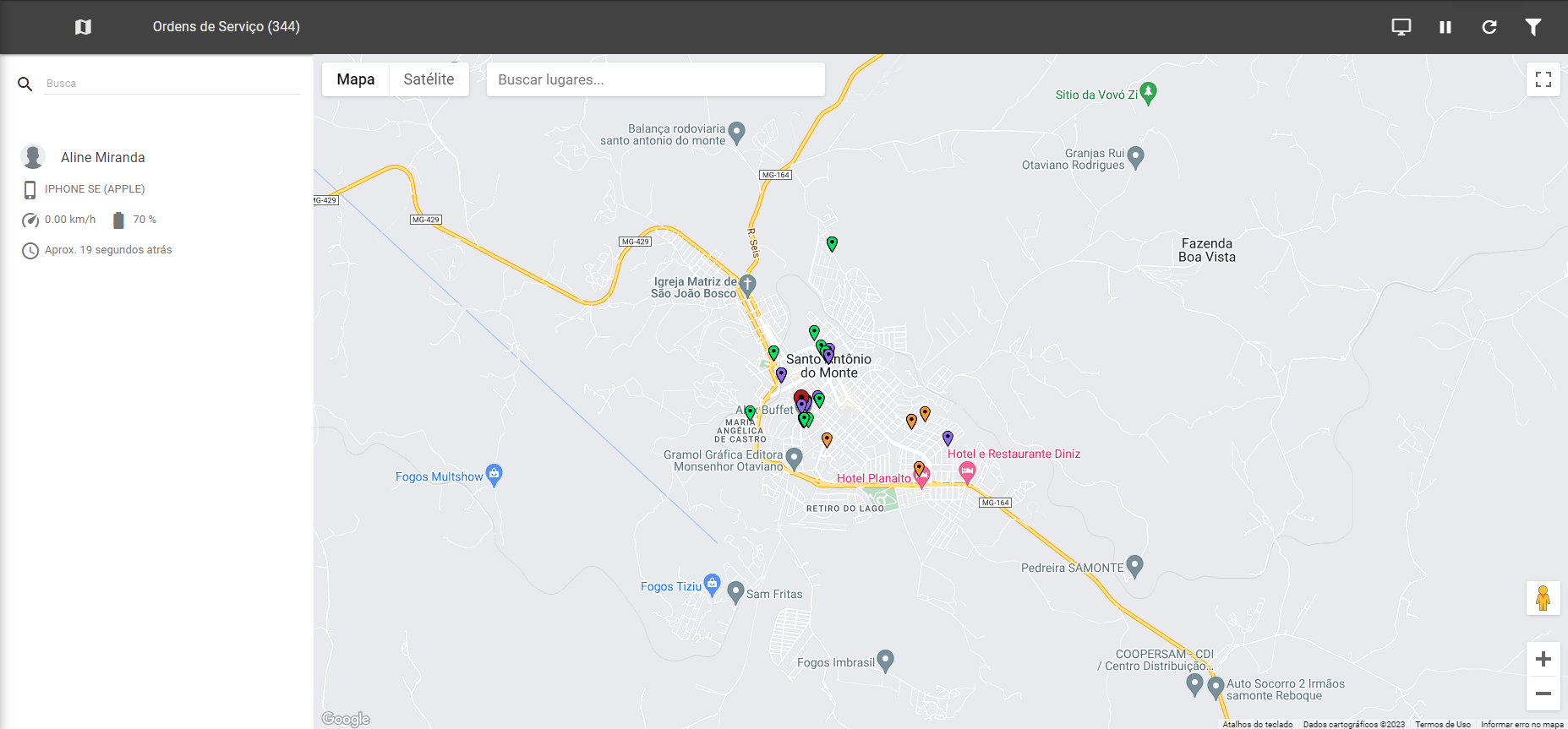Zoom in using the plus button
The height and width of the screenshot is (729, 1568).
click(x=1543, y=659)
